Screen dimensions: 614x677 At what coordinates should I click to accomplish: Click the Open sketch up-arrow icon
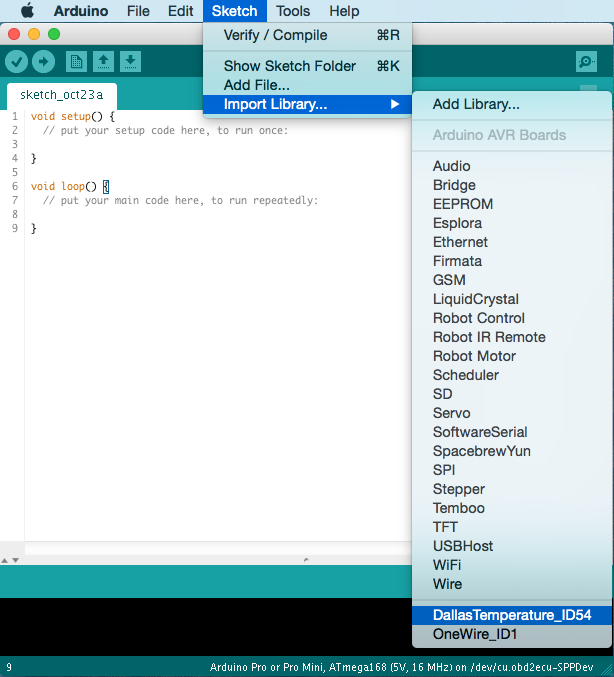pos(103,62)
